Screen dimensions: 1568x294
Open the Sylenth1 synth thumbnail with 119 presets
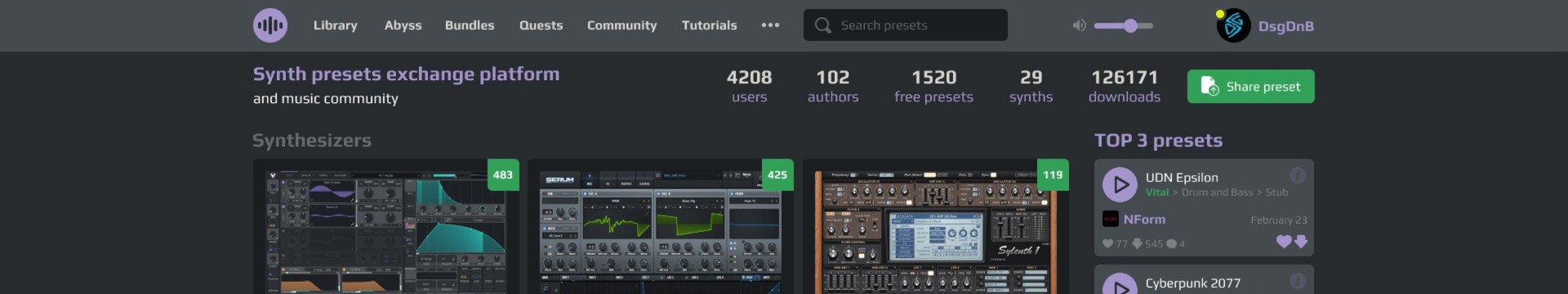point(936,227)
